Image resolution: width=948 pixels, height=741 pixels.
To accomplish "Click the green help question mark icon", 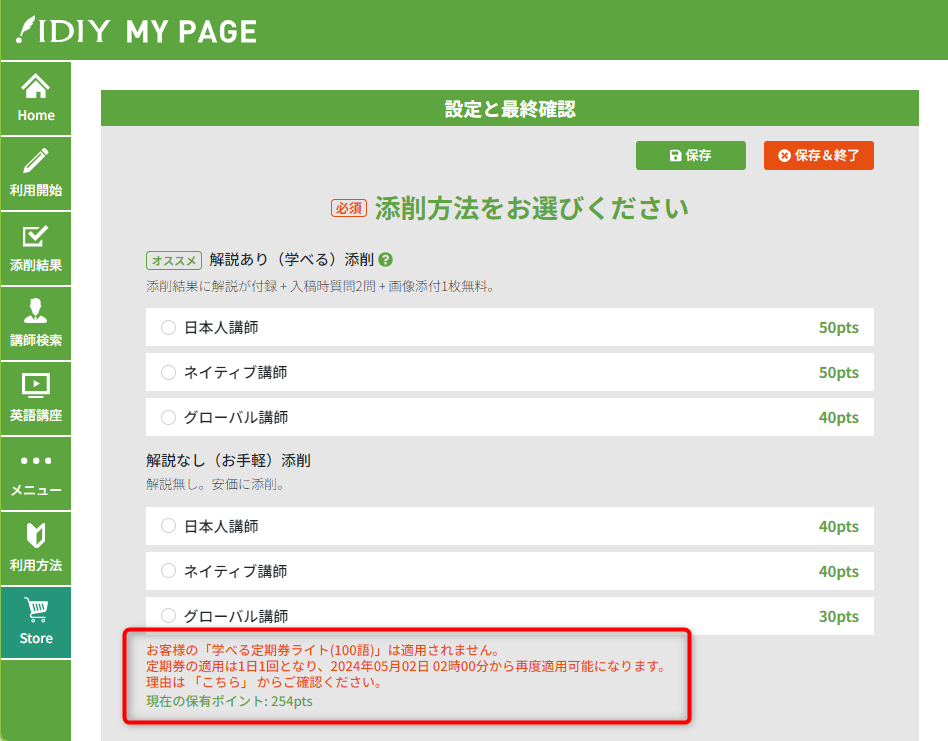I will click(x=385, y=260).
